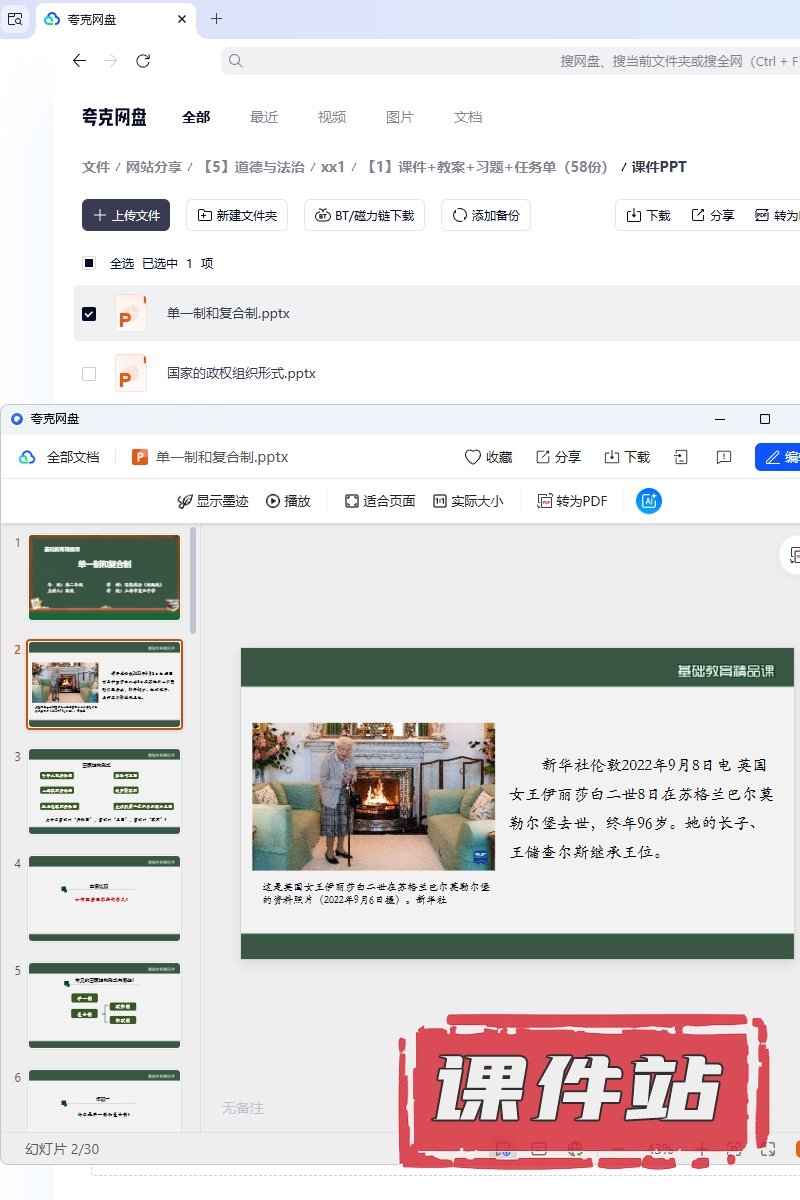
Task: Check the 国家的政权组织形式.pptx checkbox
Action: [89, 373]
